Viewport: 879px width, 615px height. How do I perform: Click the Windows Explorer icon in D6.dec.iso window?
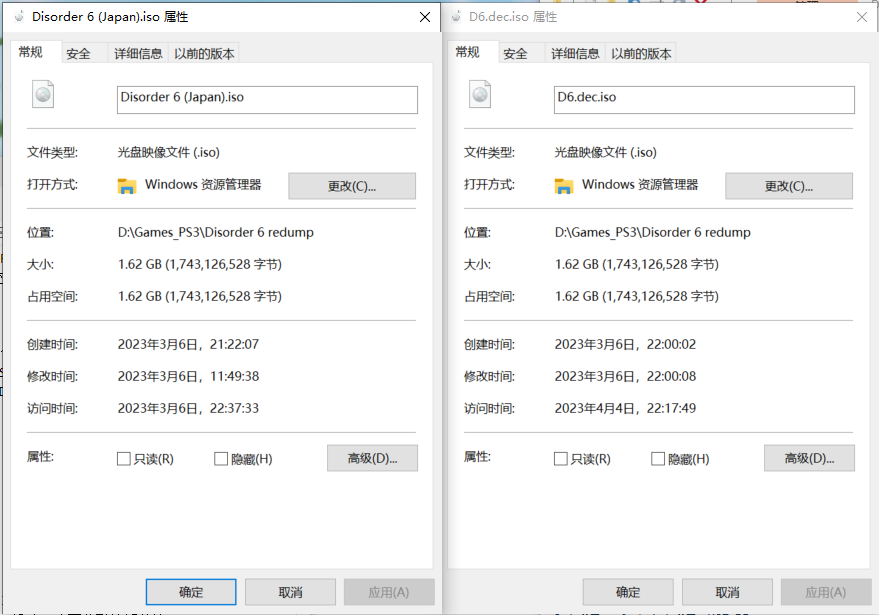click(564, 186)
